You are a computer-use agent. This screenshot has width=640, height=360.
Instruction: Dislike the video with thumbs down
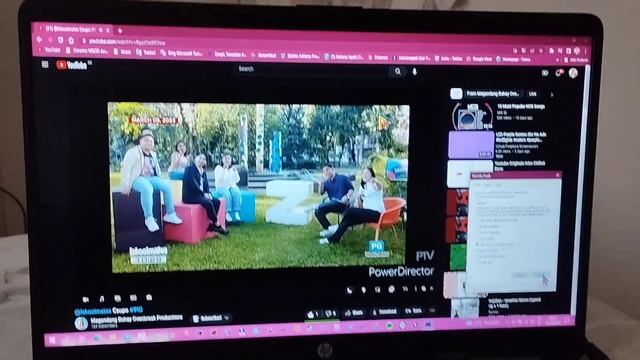[x=330, y=313]
